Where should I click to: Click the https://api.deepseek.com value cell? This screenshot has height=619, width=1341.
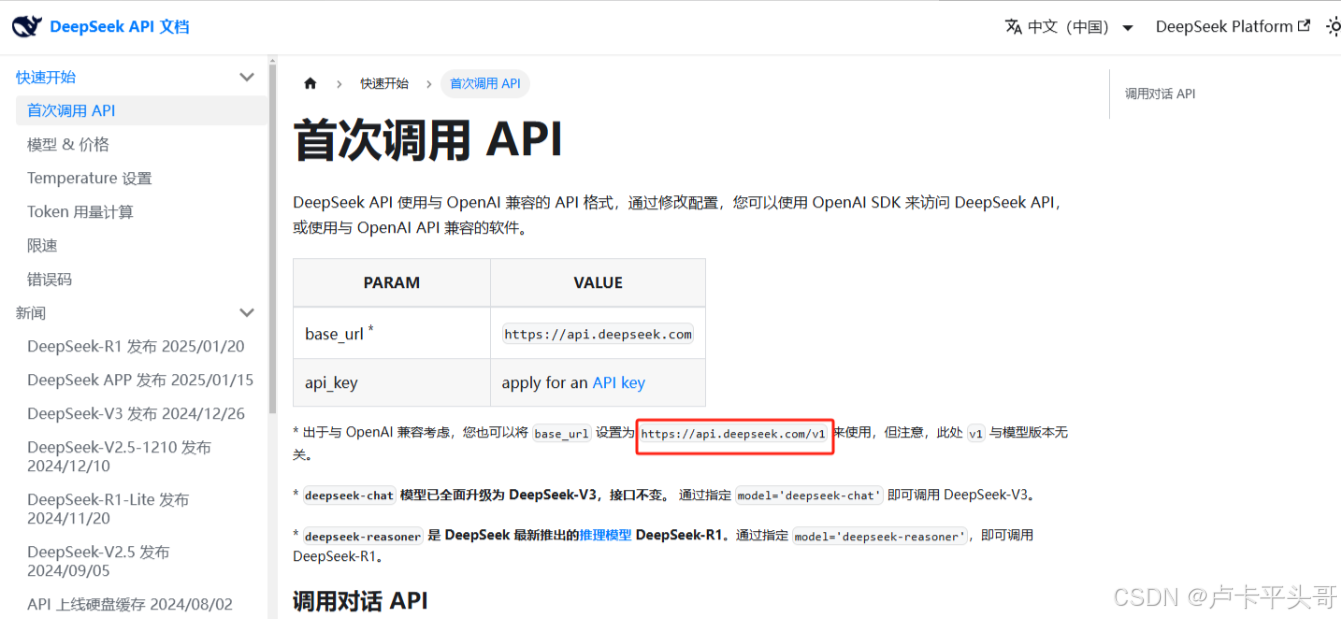[598, 334]
